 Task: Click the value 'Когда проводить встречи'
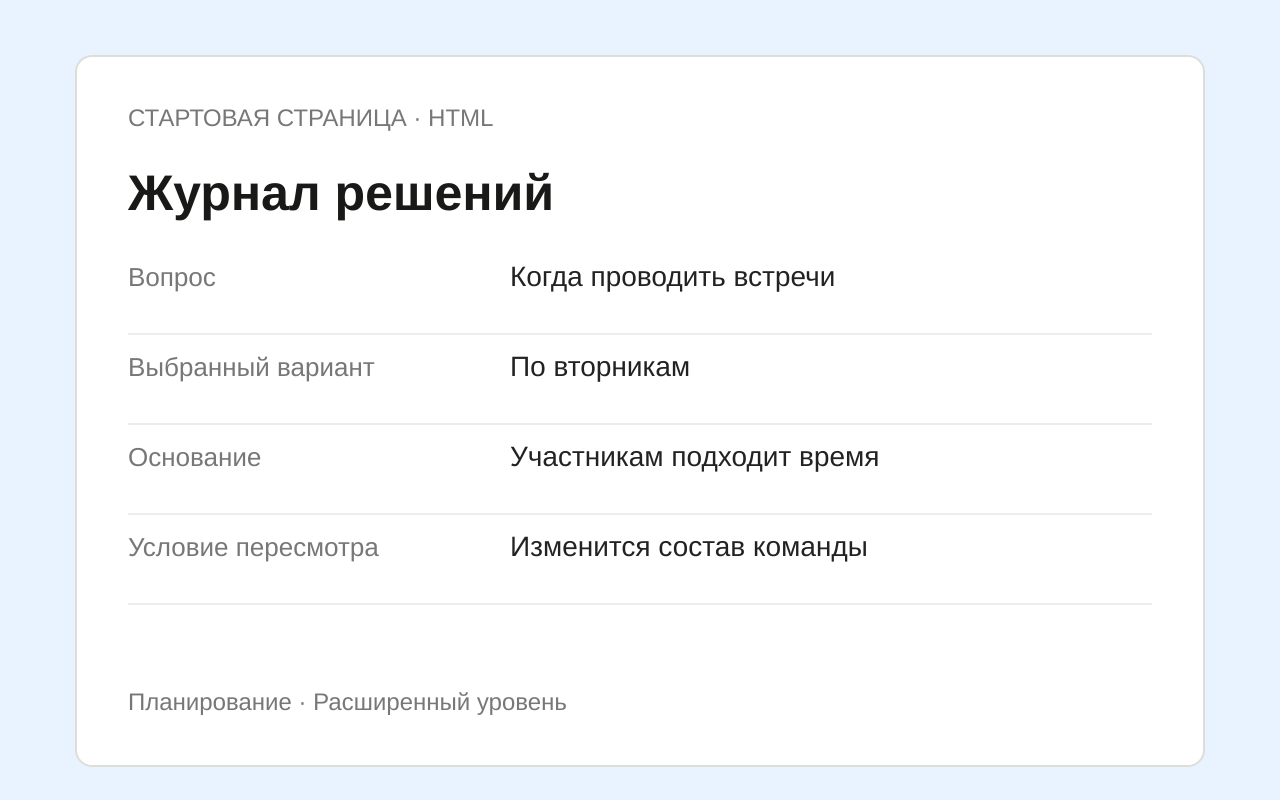pyautogui.click(x=672, y=277)
